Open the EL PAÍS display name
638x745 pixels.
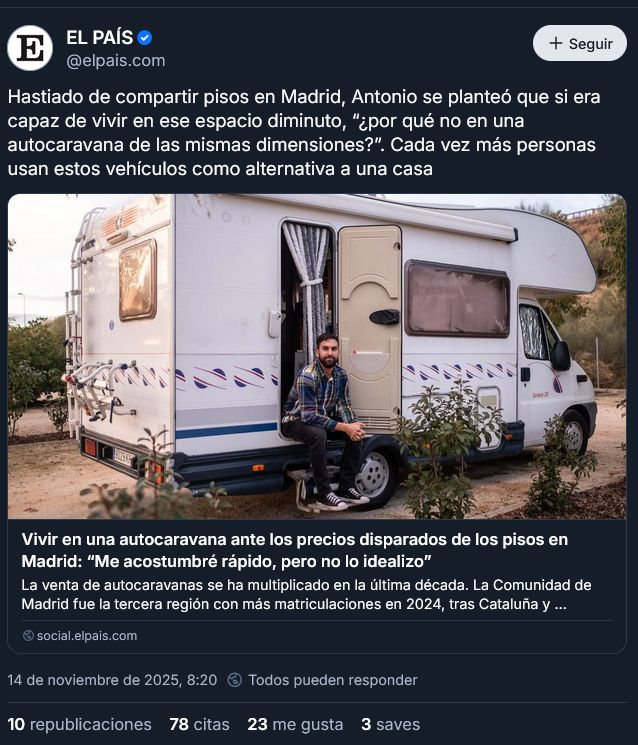[x=99, y=38]
